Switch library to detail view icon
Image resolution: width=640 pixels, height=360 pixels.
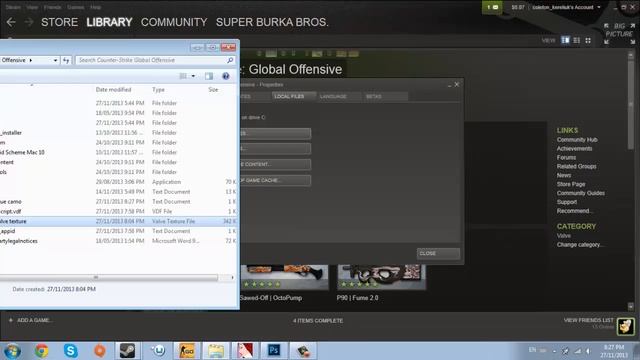(565, 40)
